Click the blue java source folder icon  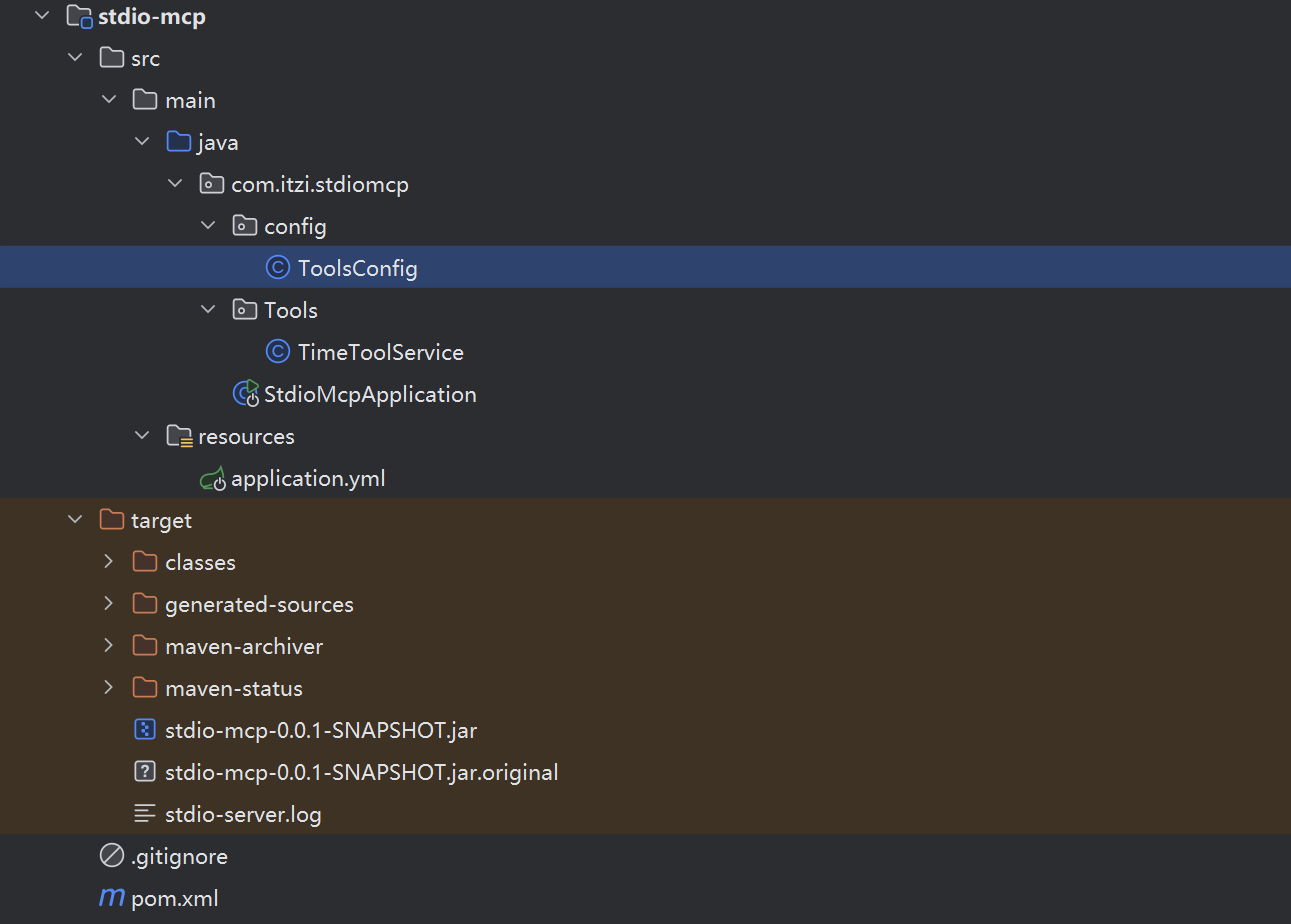click(178, 142)
